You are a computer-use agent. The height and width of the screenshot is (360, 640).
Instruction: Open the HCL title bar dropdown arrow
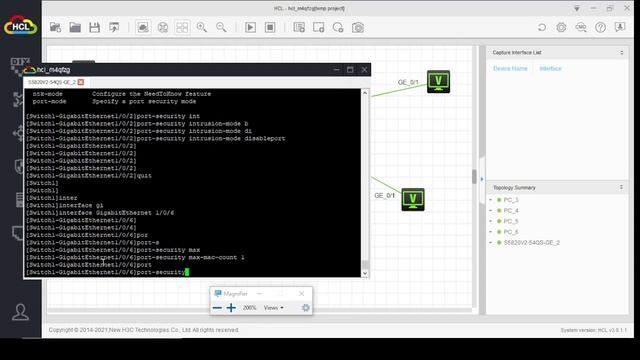click(x=577, y=9)
